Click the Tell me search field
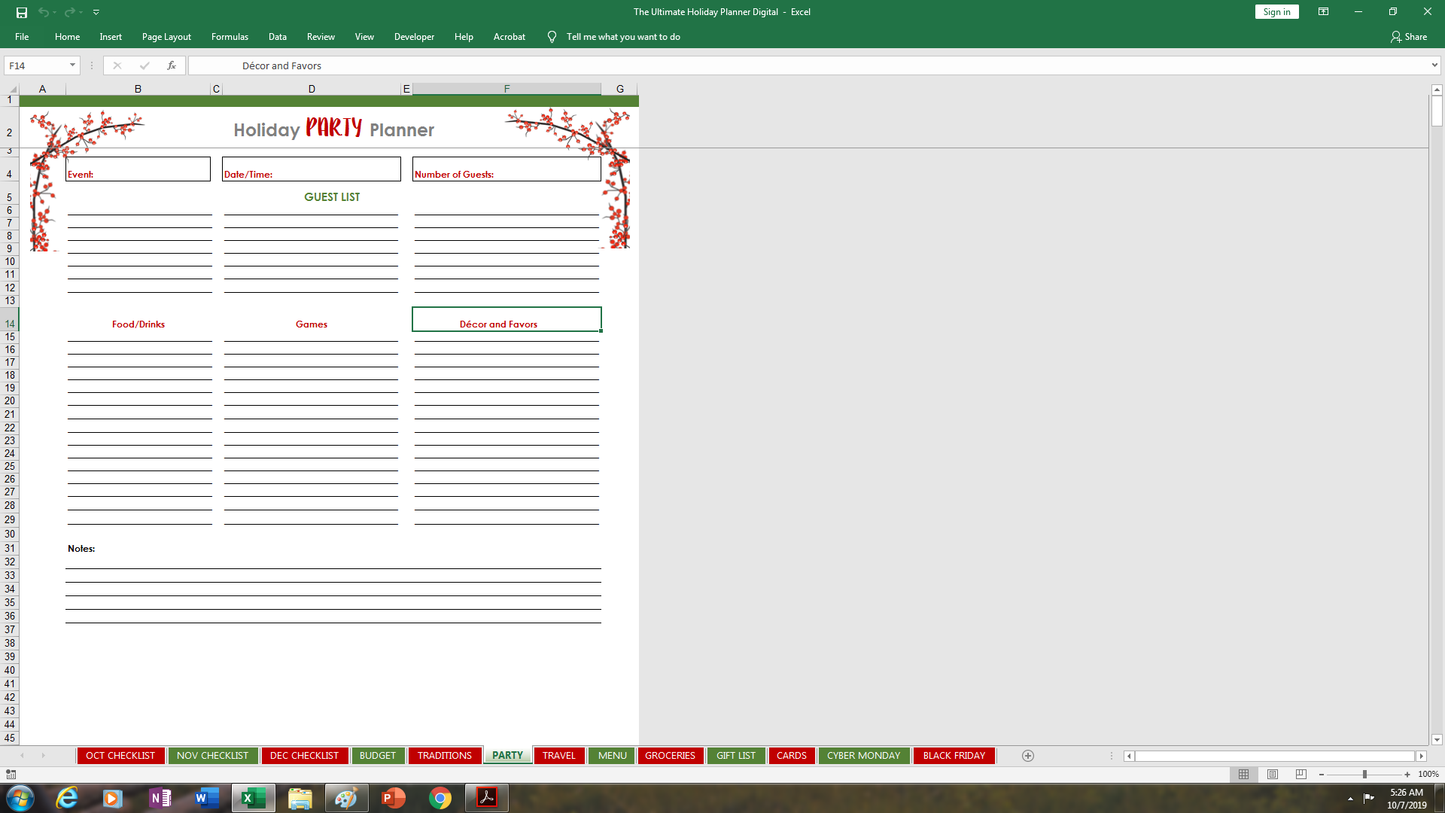Image resolution: width=1445 pixels, height=813 pixels. click(622, 37)
